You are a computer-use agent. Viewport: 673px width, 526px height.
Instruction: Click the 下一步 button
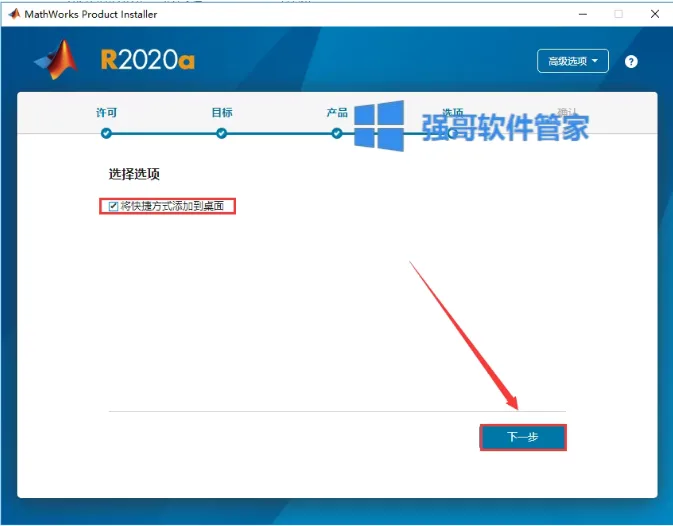click(523, 437)
